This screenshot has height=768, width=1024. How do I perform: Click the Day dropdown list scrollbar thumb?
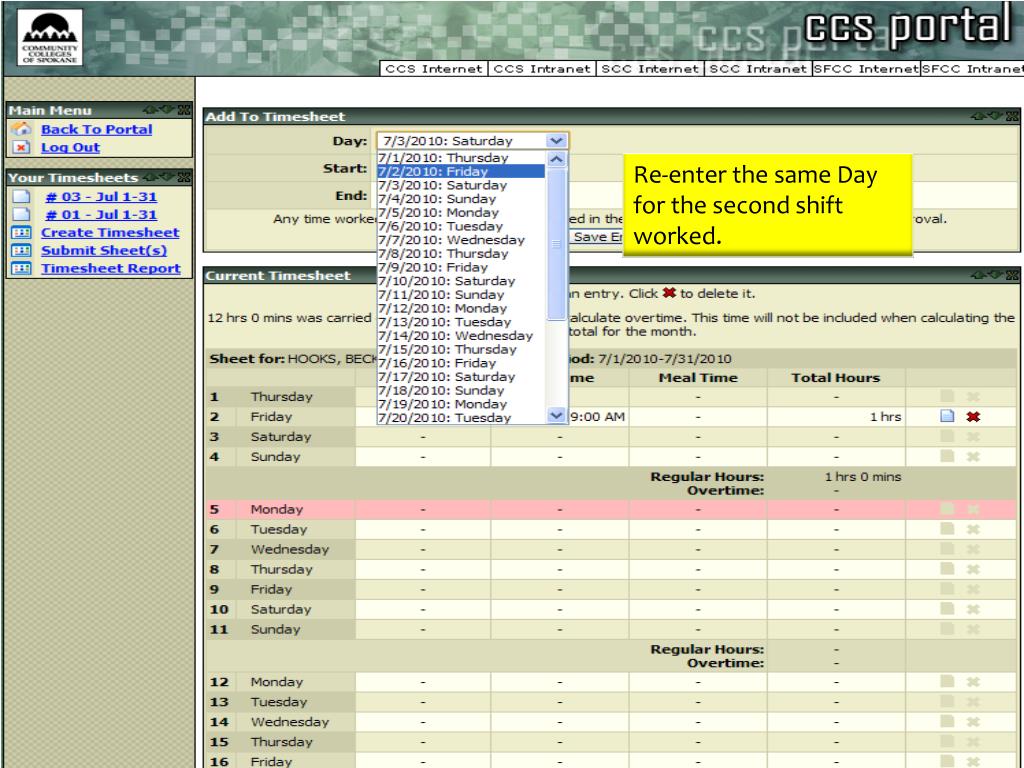556,244
